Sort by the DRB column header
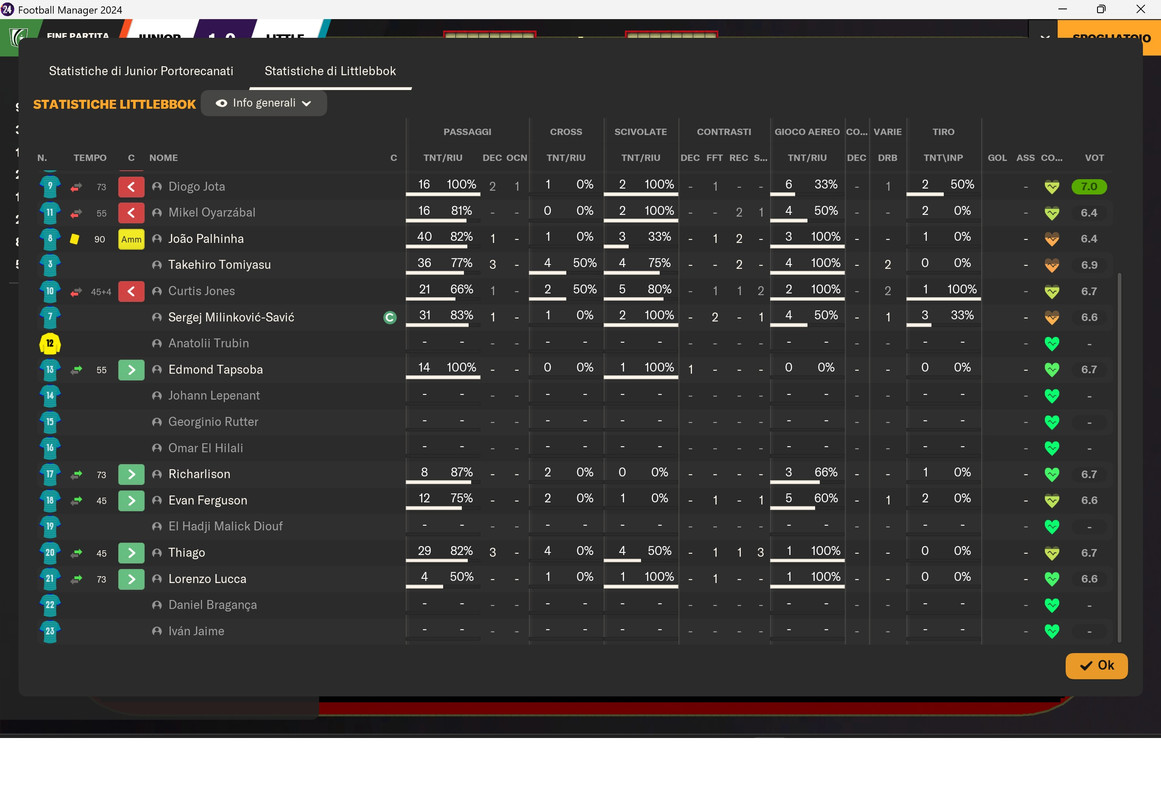The width and height of the screenshot is (1161, 800). point(888,158)
